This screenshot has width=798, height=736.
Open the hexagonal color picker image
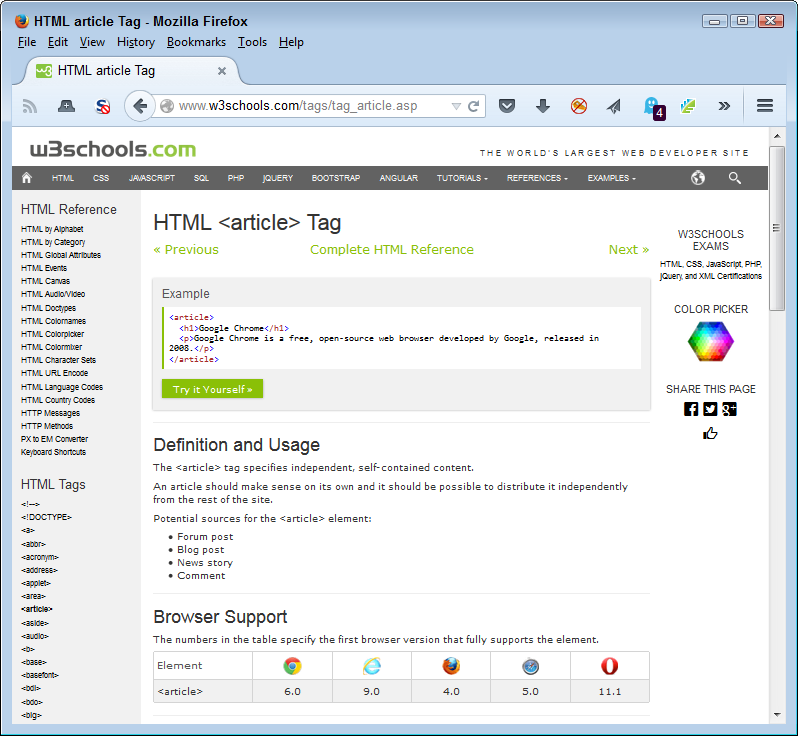point(710,341)
